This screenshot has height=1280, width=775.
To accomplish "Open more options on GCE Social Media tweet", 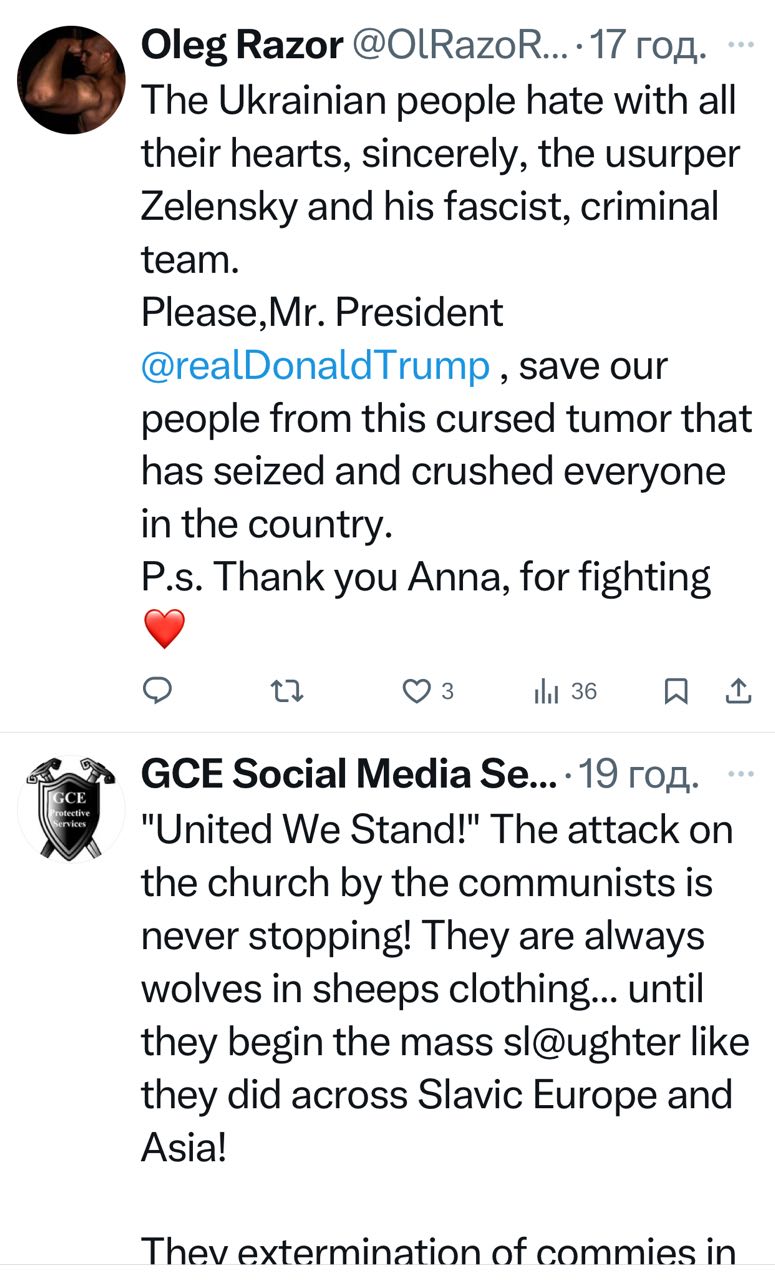I will [x=739, y=774].
